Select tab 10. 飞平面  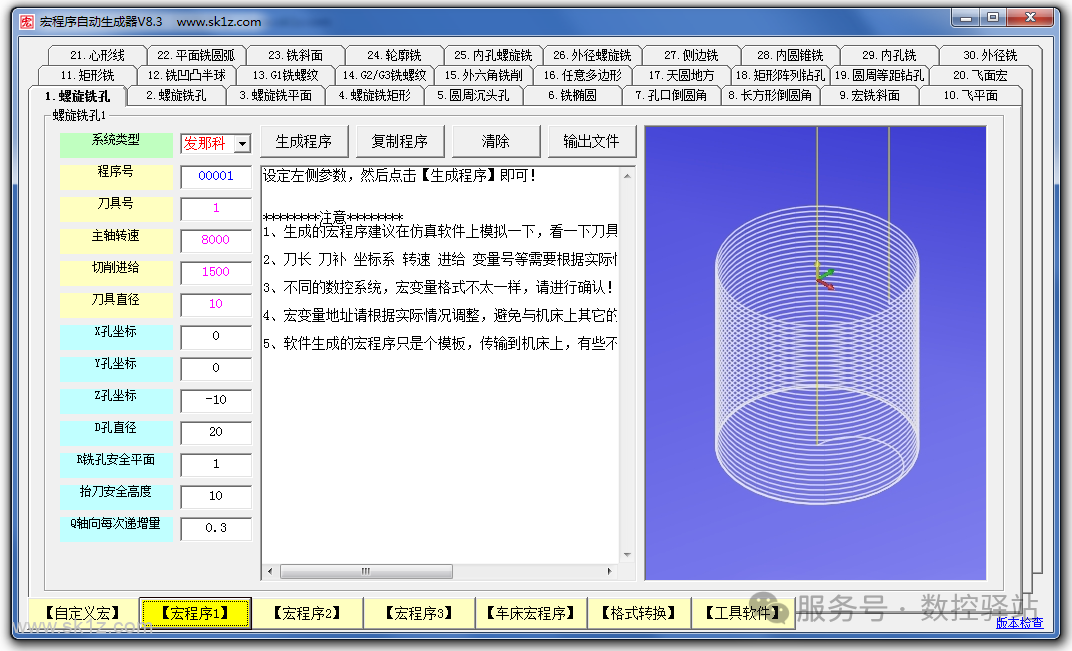coord(971,96)
